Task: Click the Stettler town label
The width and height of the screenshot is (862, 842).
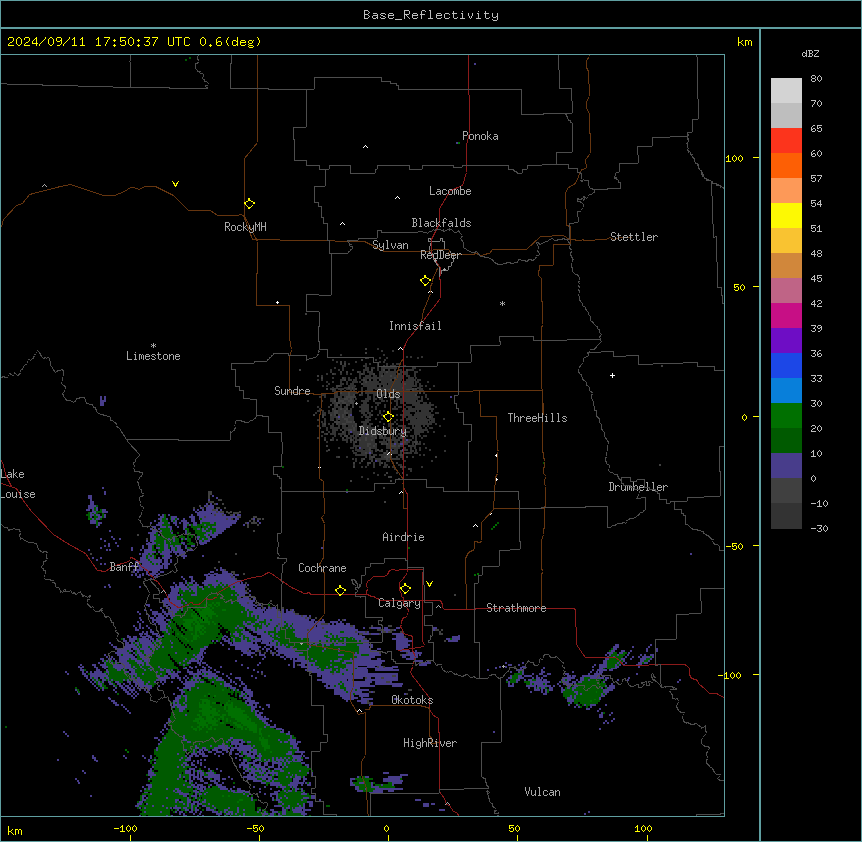Action: [633, 237]
